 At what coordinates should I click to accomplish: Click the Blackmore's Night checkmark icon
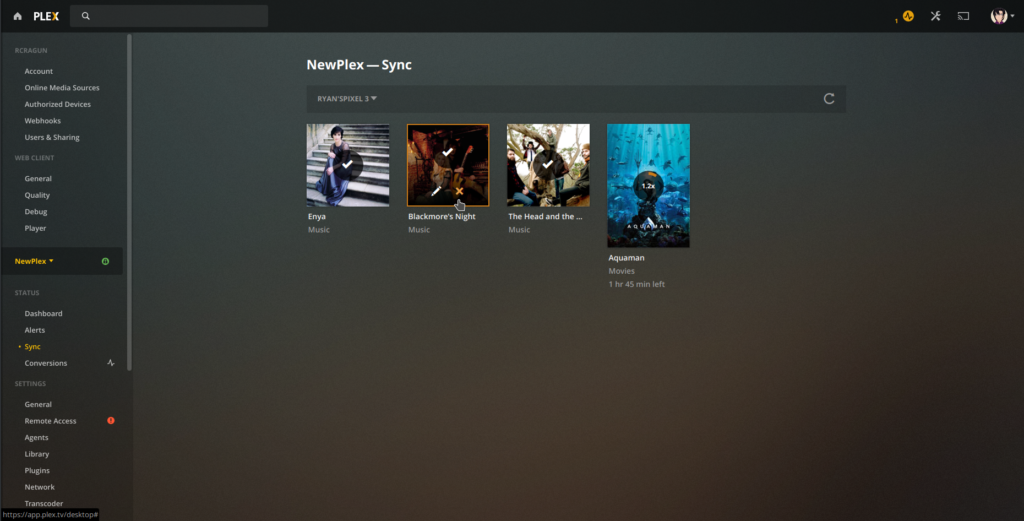tap(447, 151)
